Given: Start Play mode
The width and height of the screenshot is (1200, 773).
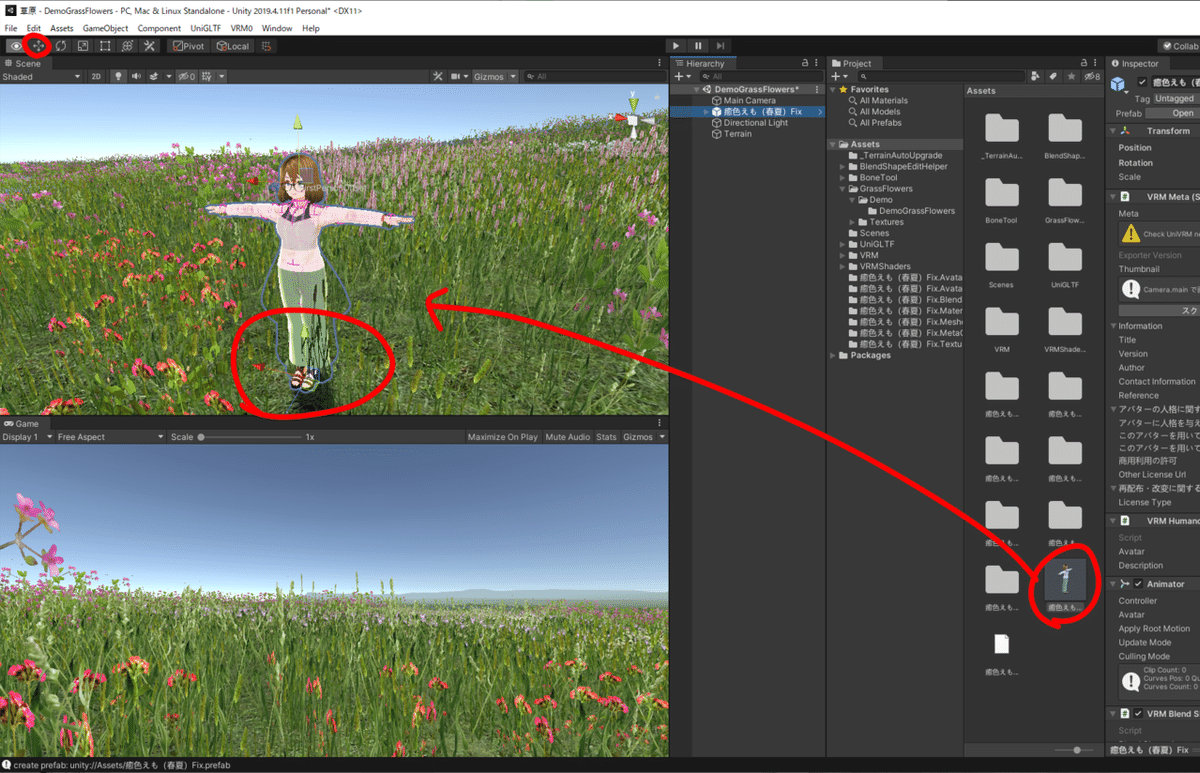Looking at the screenshot, I should tap(676, 46).
